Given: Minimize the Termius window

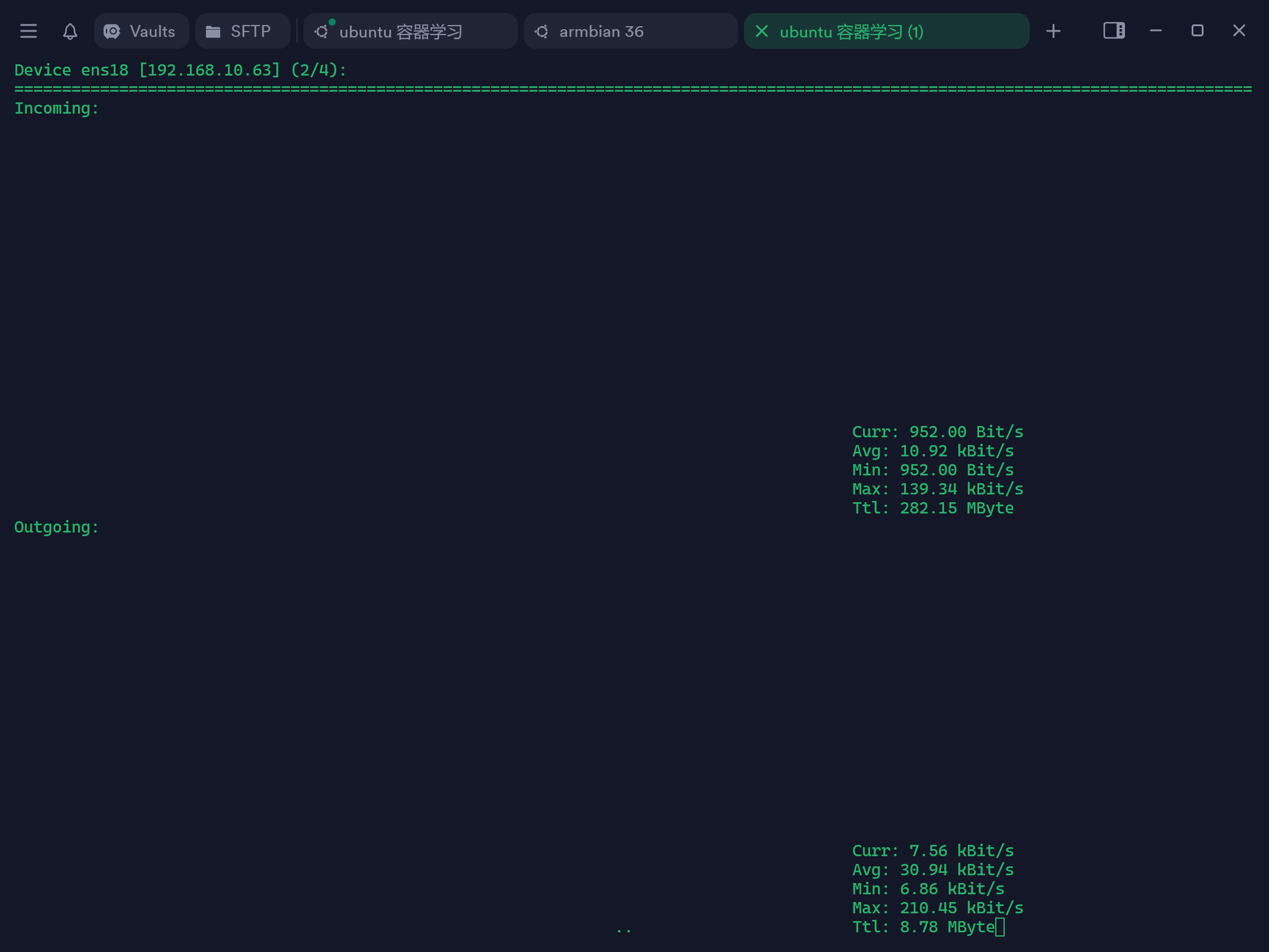Looking at the screenshot, I should click(1155, 31).
